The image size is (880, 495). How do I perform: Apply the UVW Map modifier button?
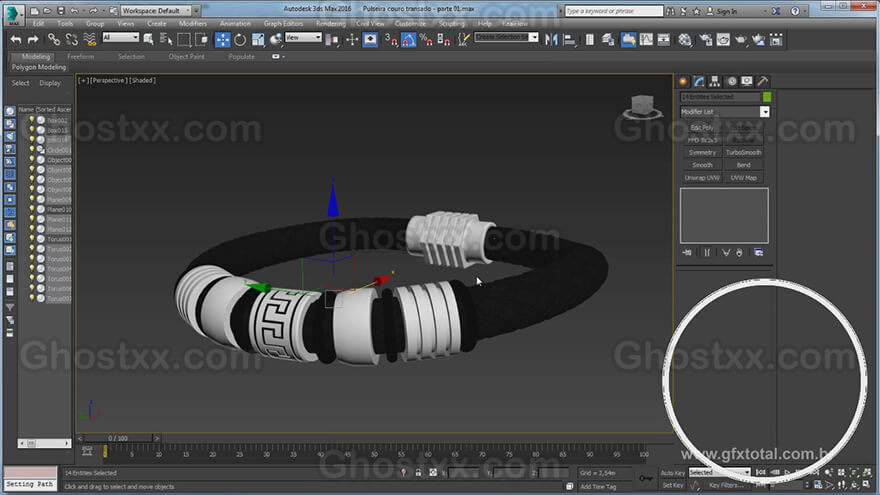pyautogui.click(x=743, y=178)
